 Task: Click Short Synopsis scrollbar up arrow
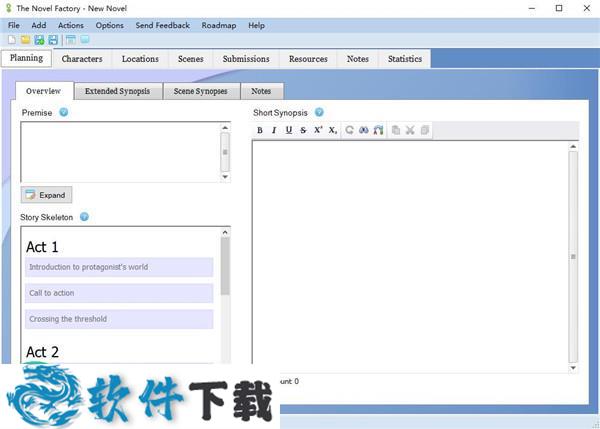[x=573, y=147]
